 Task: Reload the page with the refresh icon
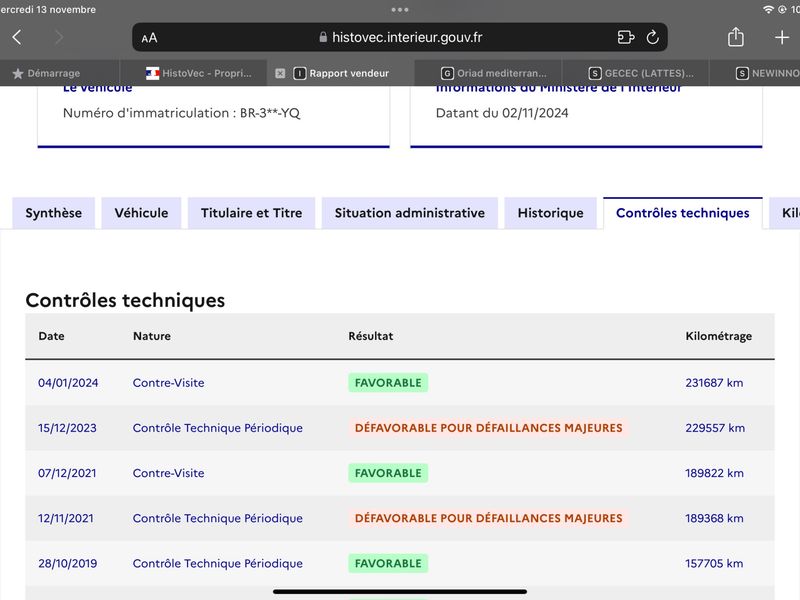point(653,37)
